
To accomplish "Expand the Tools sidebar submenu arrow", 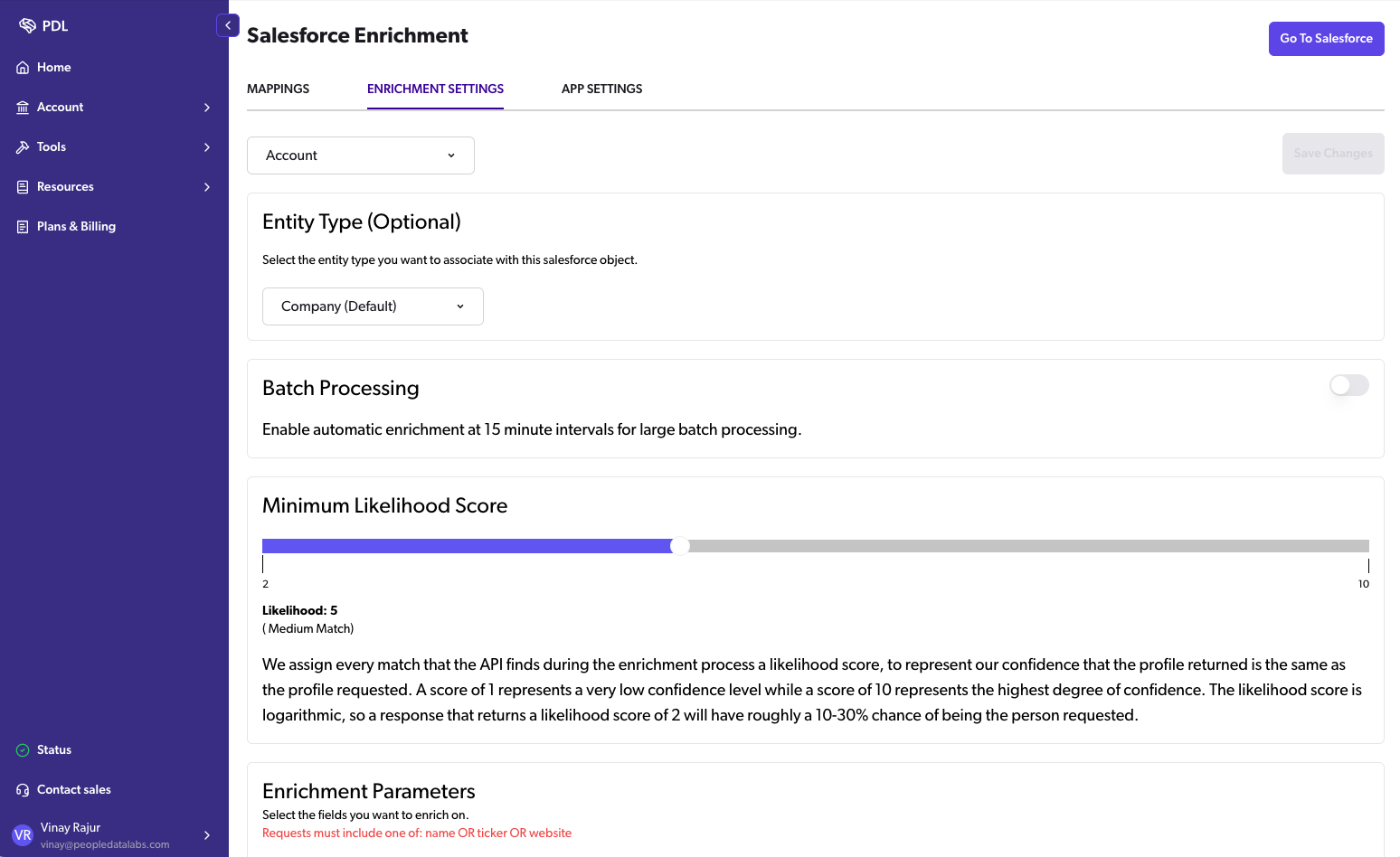I will (207, 147).
